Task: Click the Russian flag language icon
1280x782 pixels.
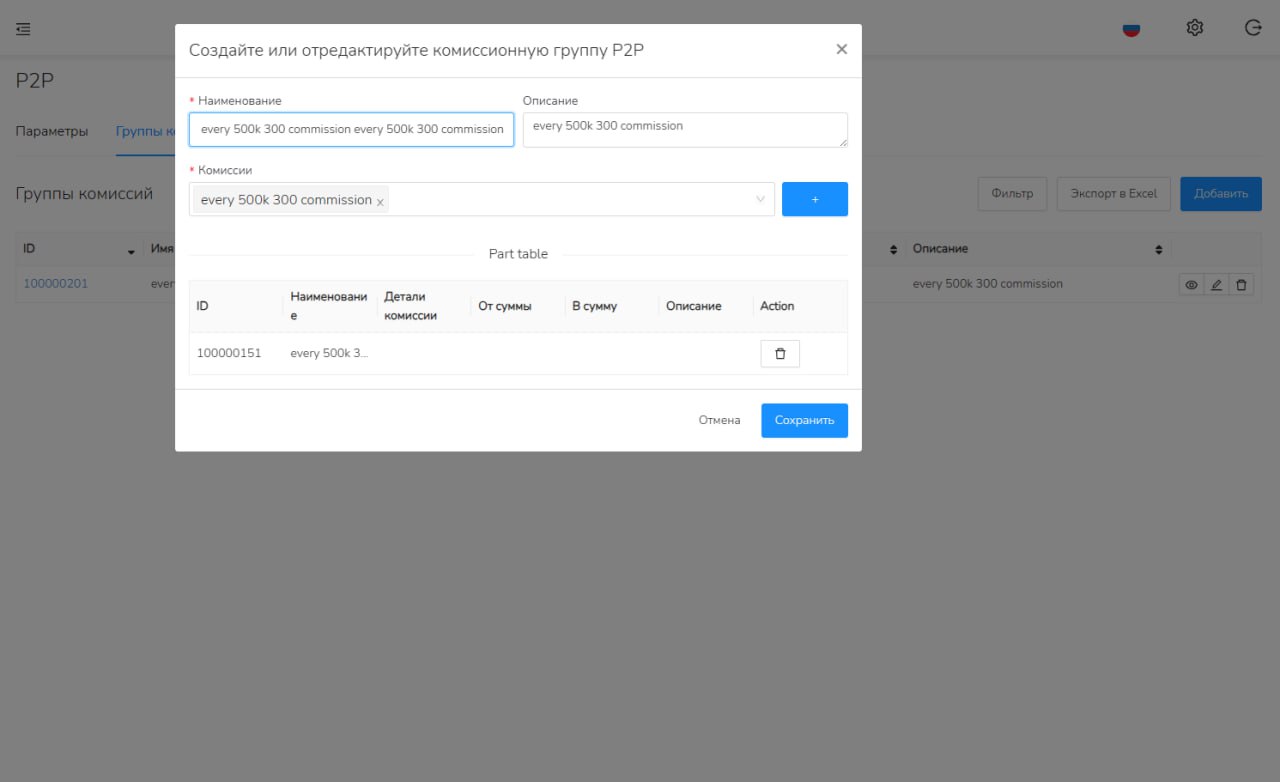Action: click(x=1131, y=29)
